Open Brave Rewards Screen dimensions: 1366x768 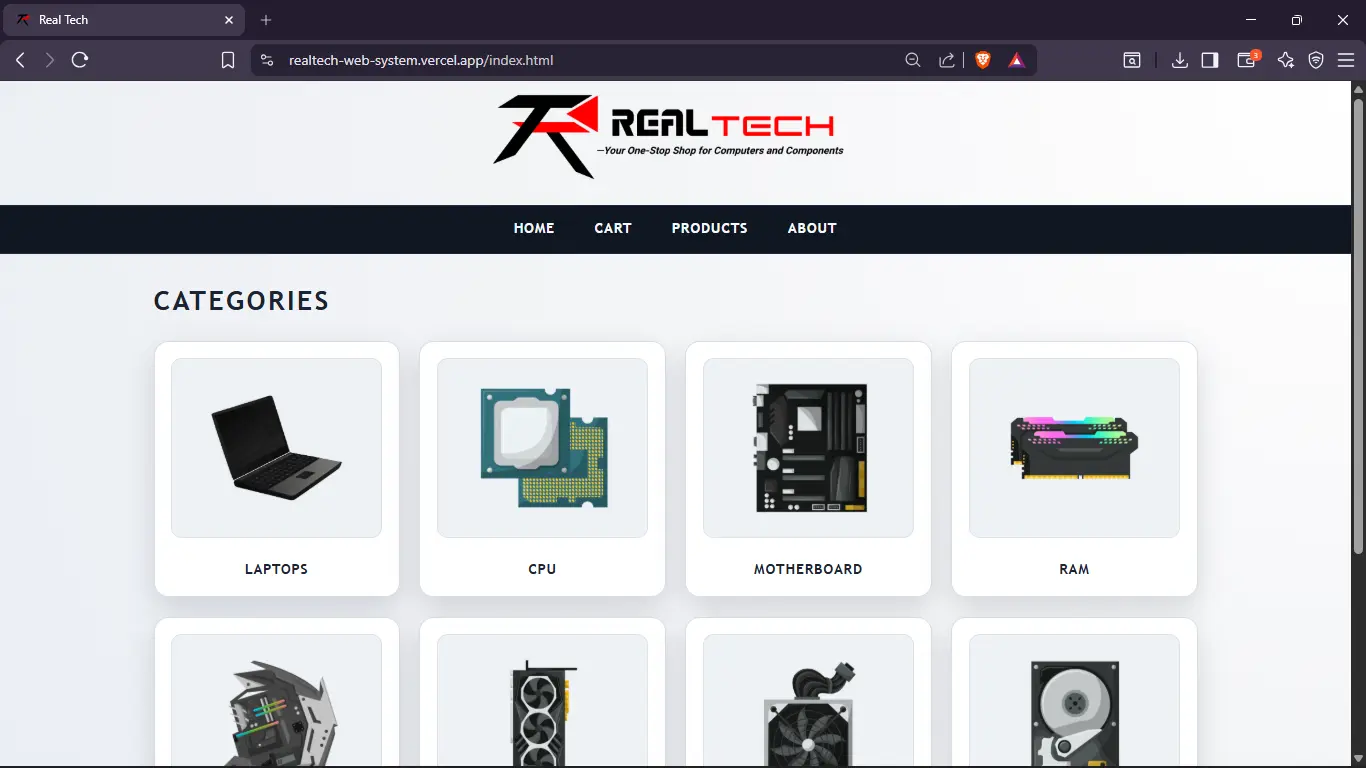[1016, 60]
